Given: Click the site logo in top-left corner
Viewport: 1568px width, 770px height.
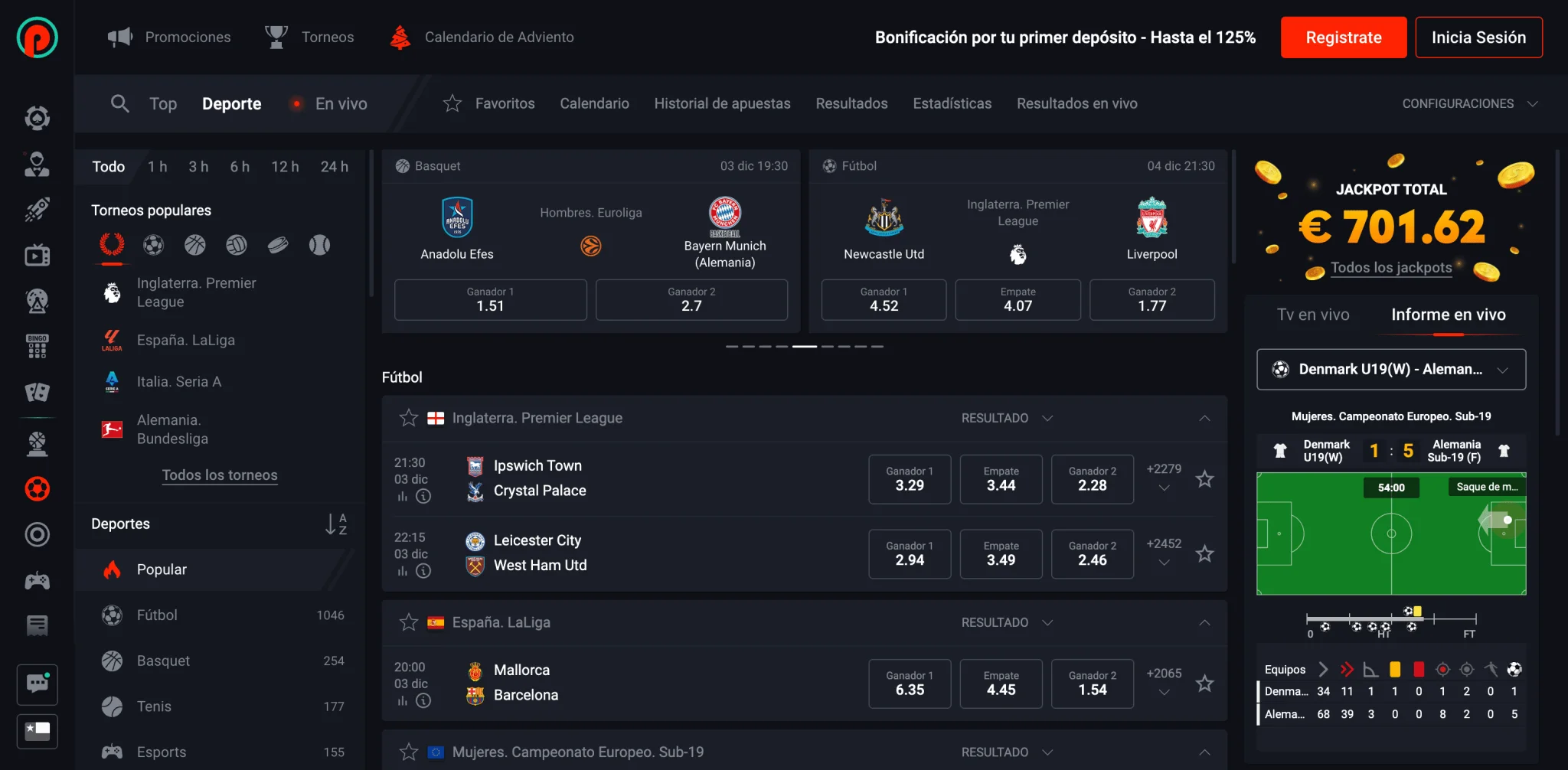Looking at the screenshot, I should (37, 37).
